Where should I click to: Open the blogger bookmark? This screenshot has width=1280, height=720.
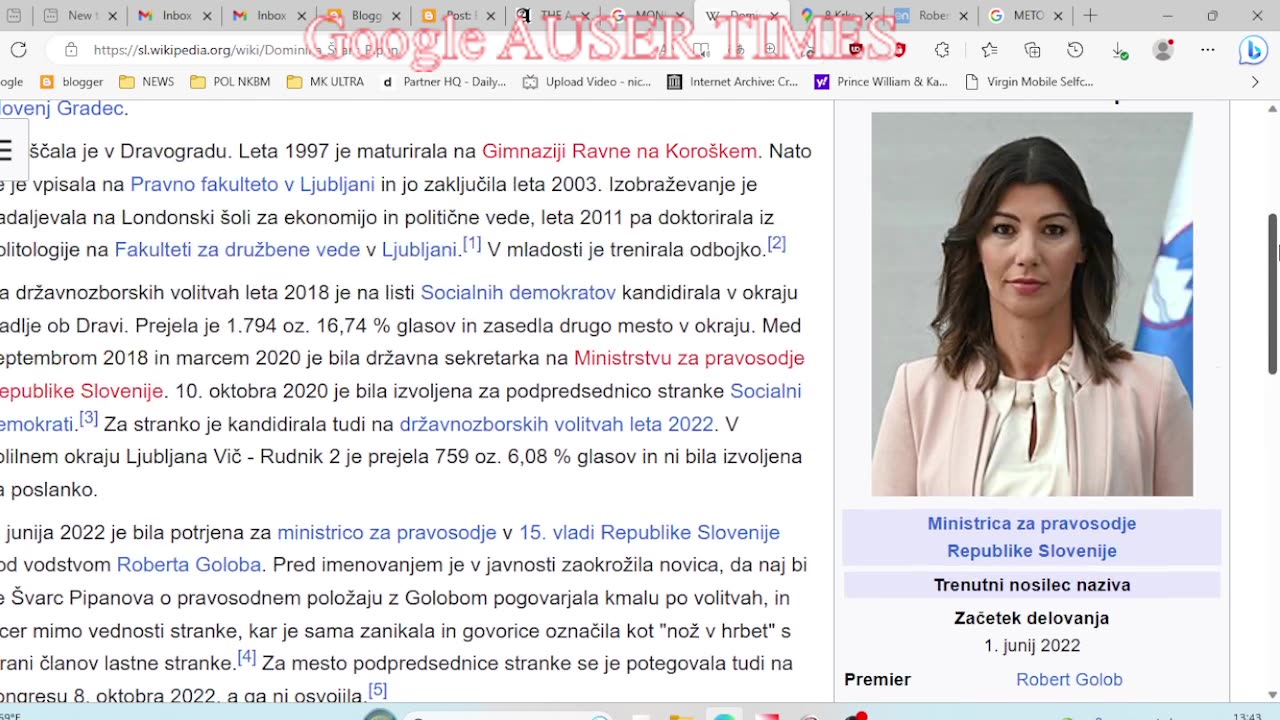pyautogui.click(x=72, y=82)
